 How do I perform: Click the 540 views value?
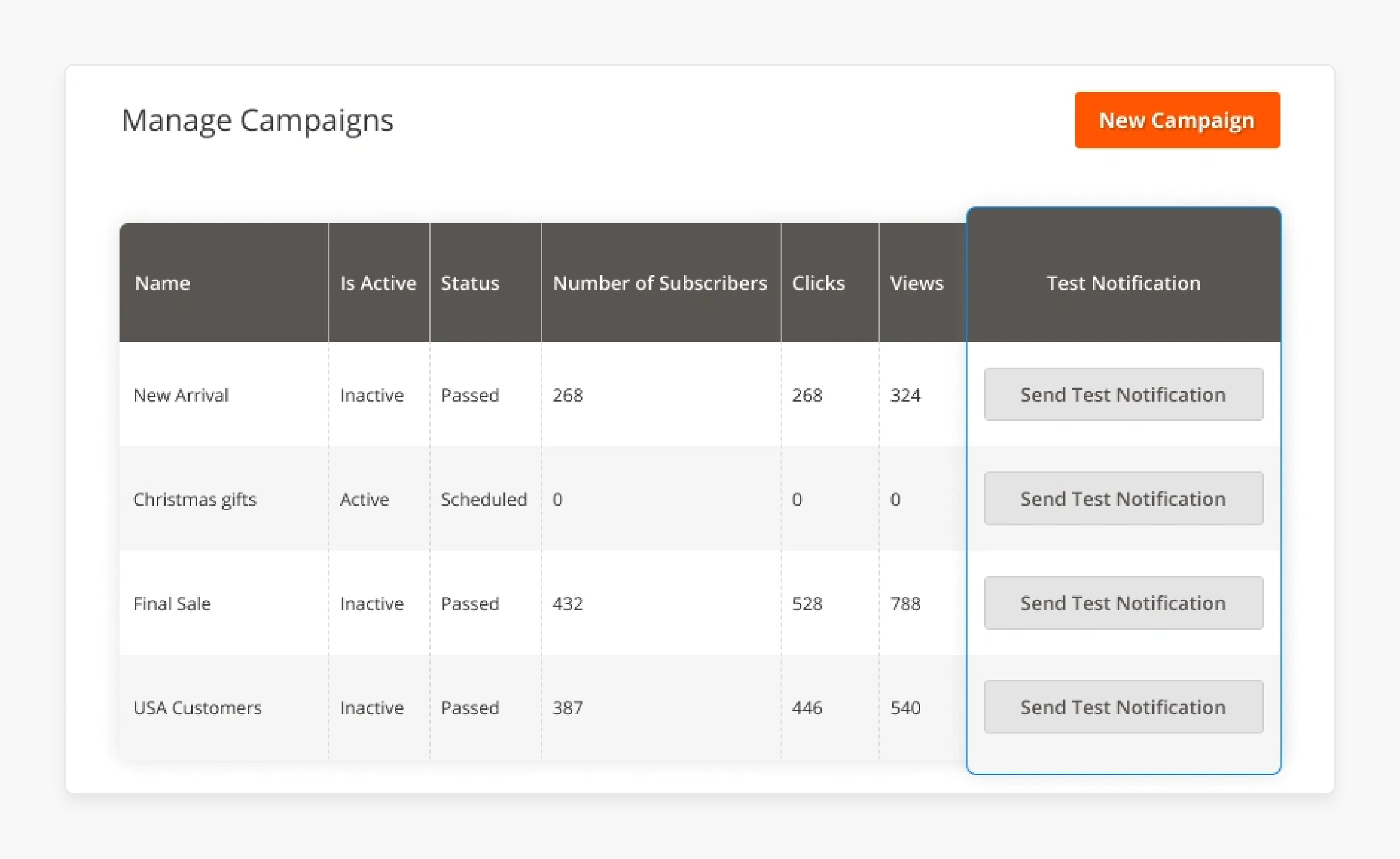(905, 708)
